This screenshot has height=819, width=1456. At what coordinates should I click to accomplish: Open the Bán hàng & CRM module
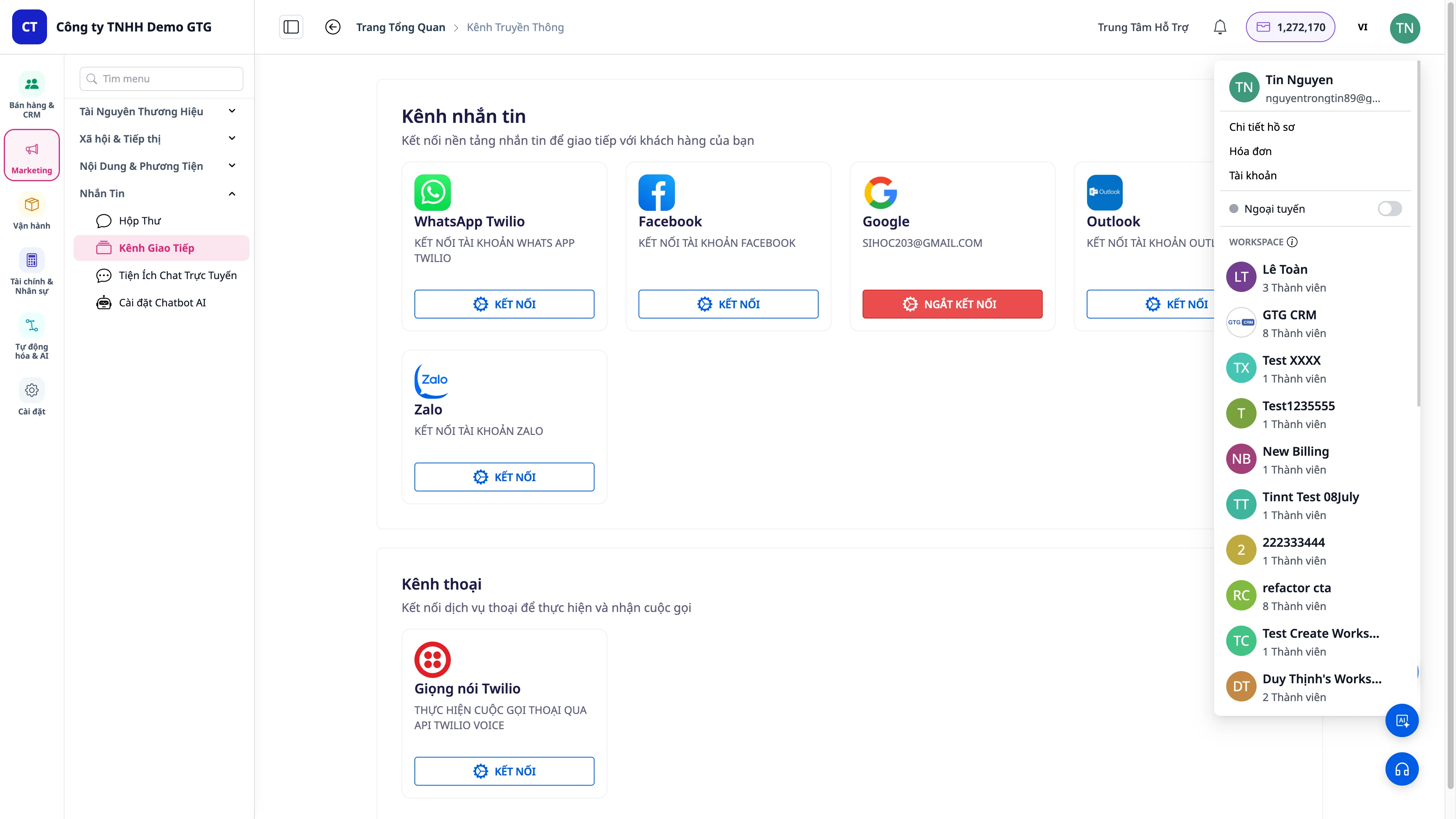tap(31, 95)
